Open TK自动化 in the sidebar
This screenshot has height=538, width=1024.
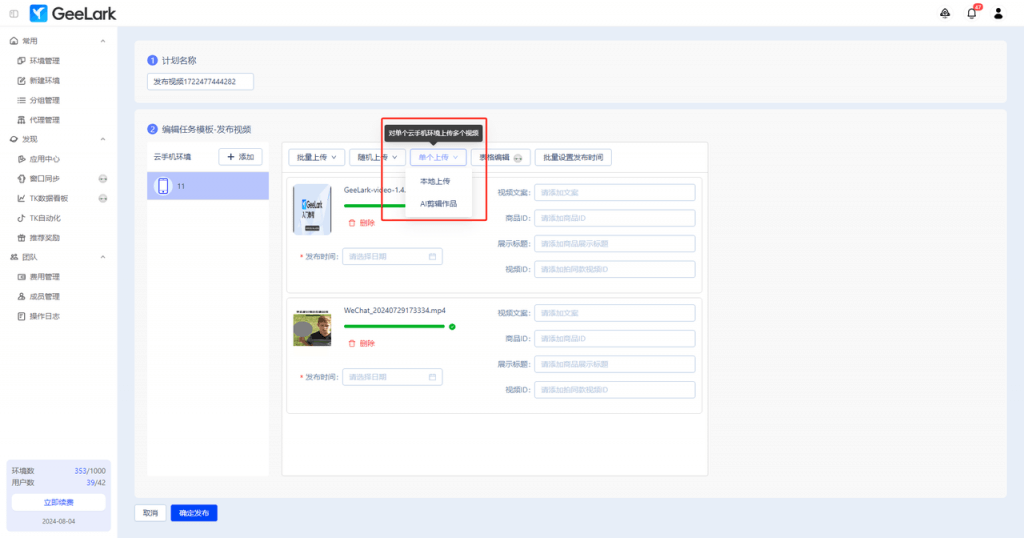(x=44, y=218)
